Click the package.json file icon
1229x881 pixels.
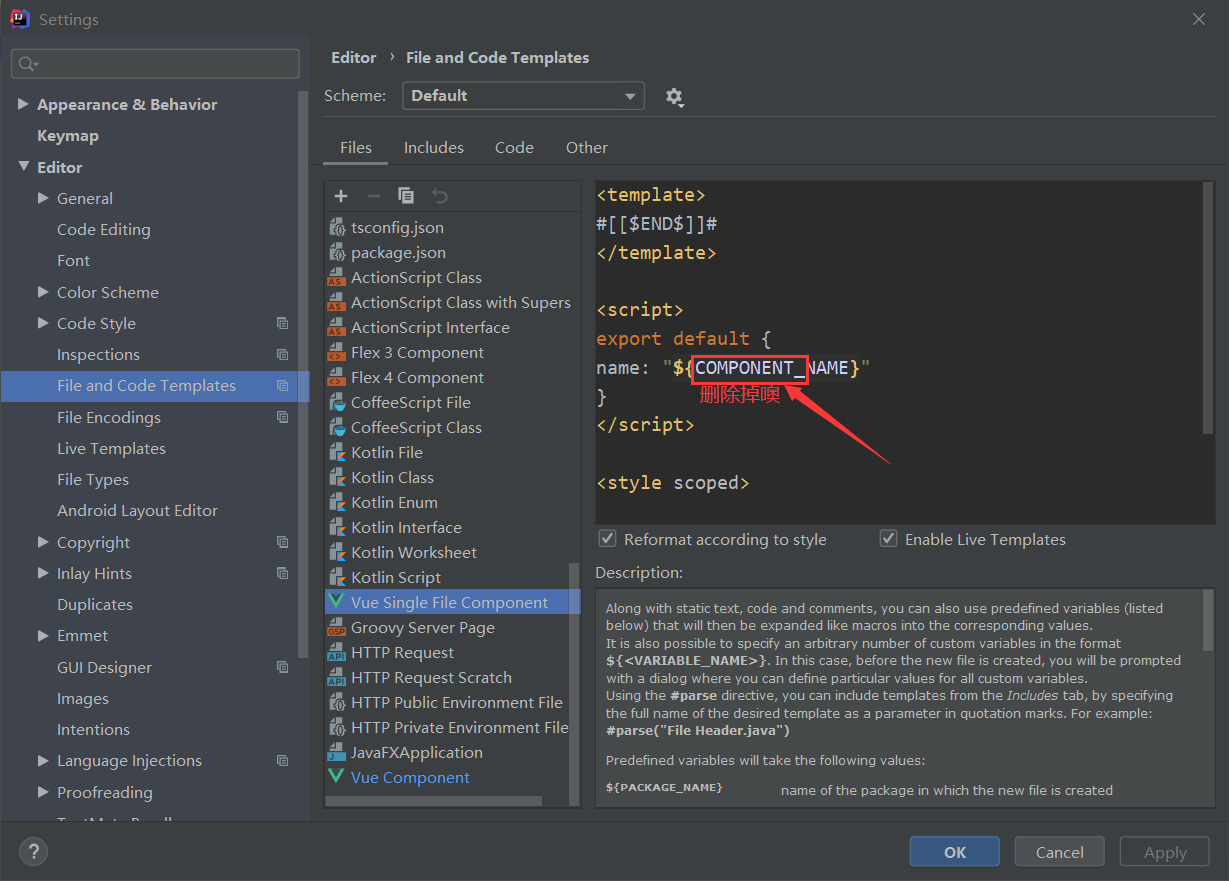337,252
